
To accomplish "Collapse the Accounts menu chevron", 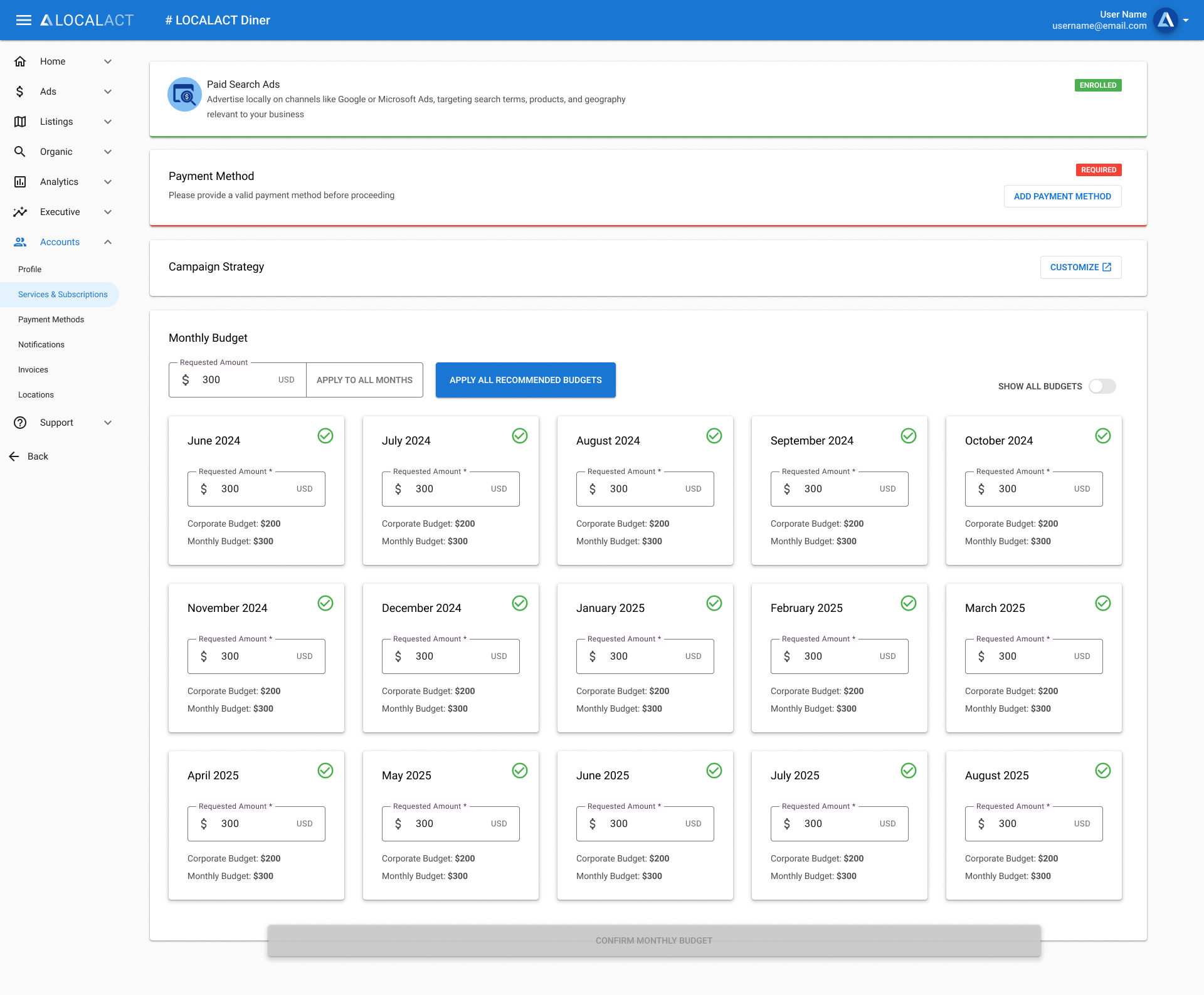I will [x=108, y=242].
